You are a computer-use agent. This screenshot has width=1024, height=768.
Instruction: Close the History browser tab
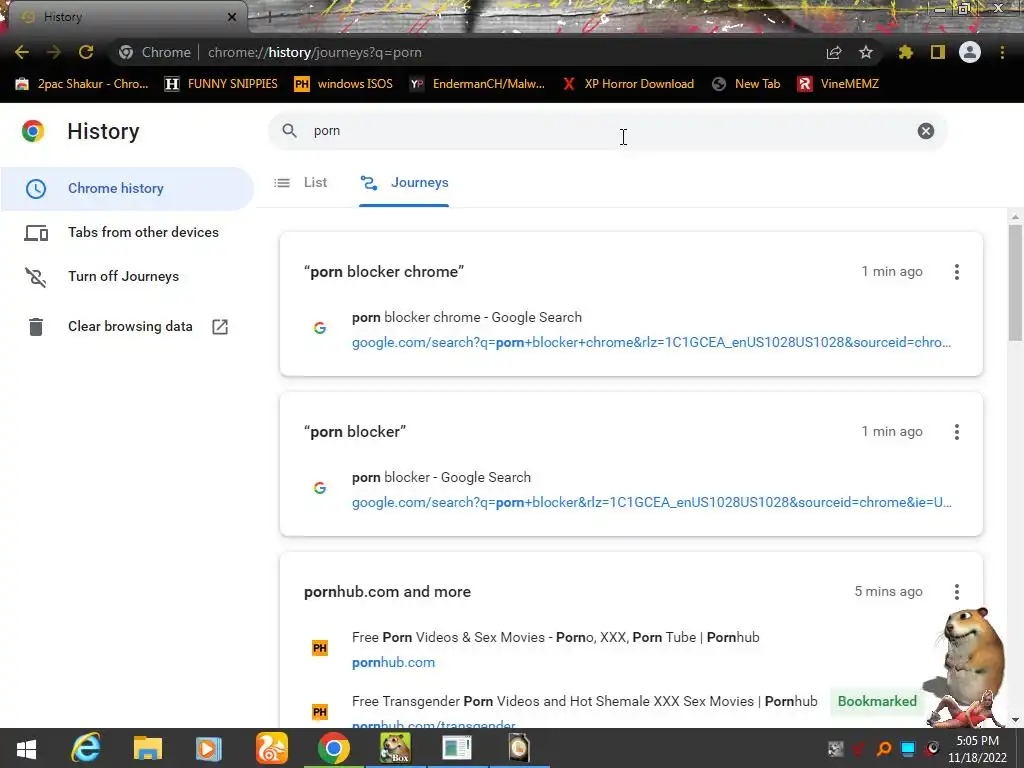[x=232, y=17]
